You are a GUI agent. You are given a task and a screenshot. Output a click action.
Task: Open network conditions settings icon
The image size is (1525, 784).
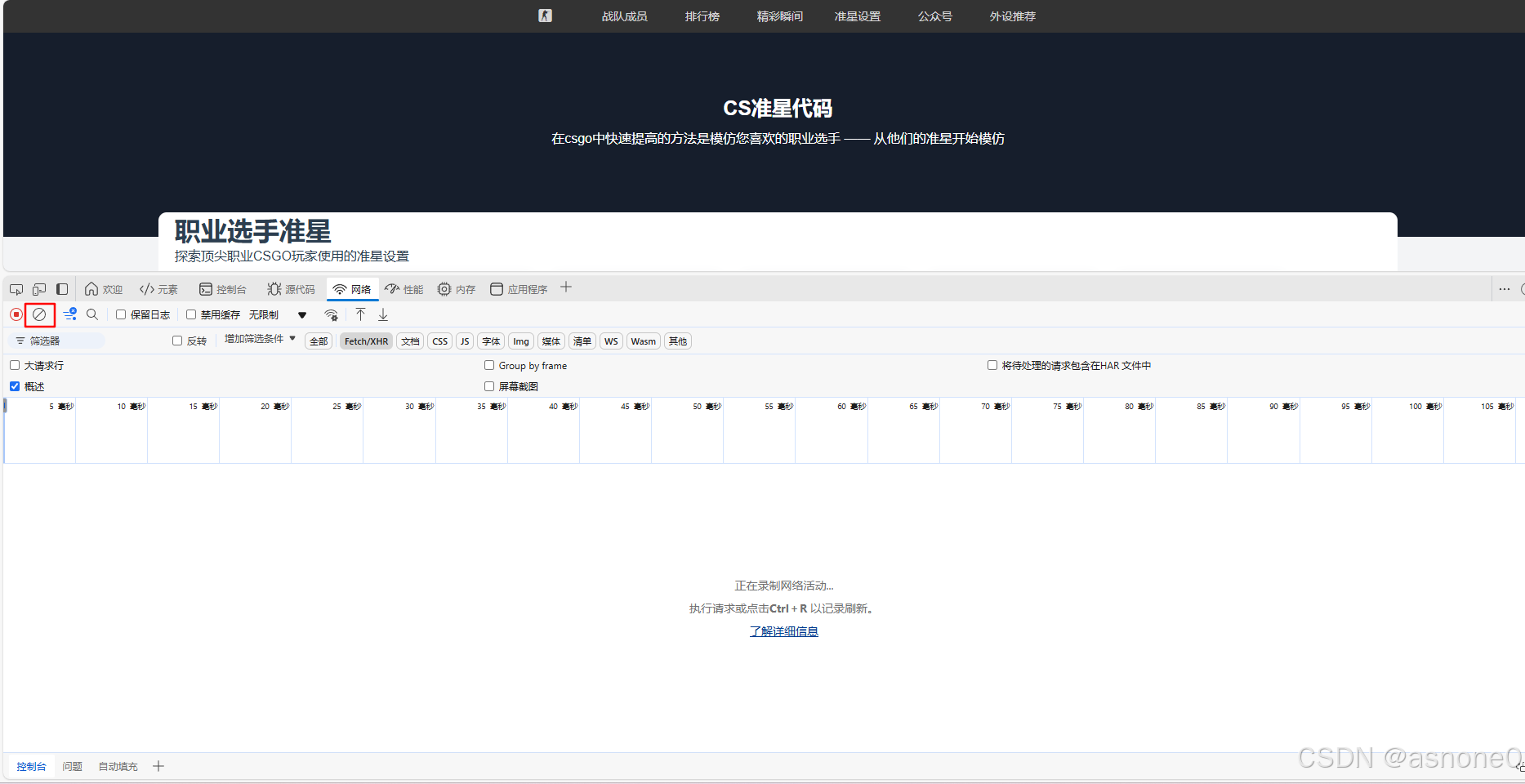(332, 314)
